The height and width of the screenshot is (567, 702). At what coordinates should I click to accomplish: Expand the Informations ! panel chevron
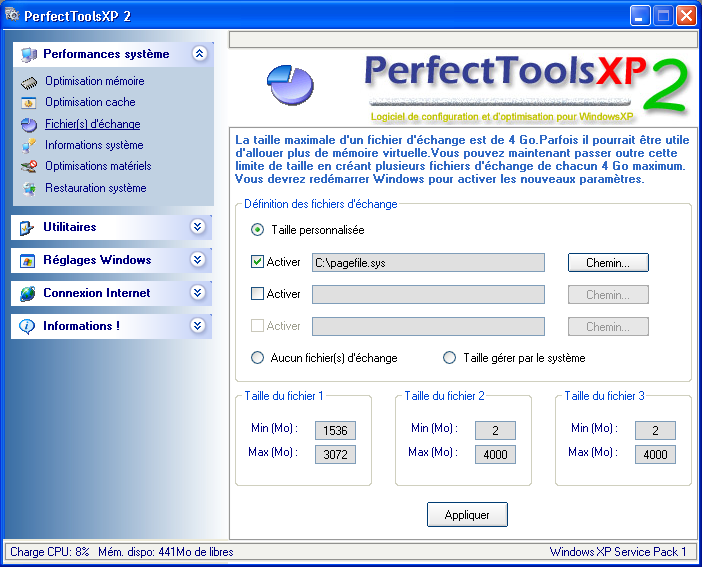click(197, 325)
